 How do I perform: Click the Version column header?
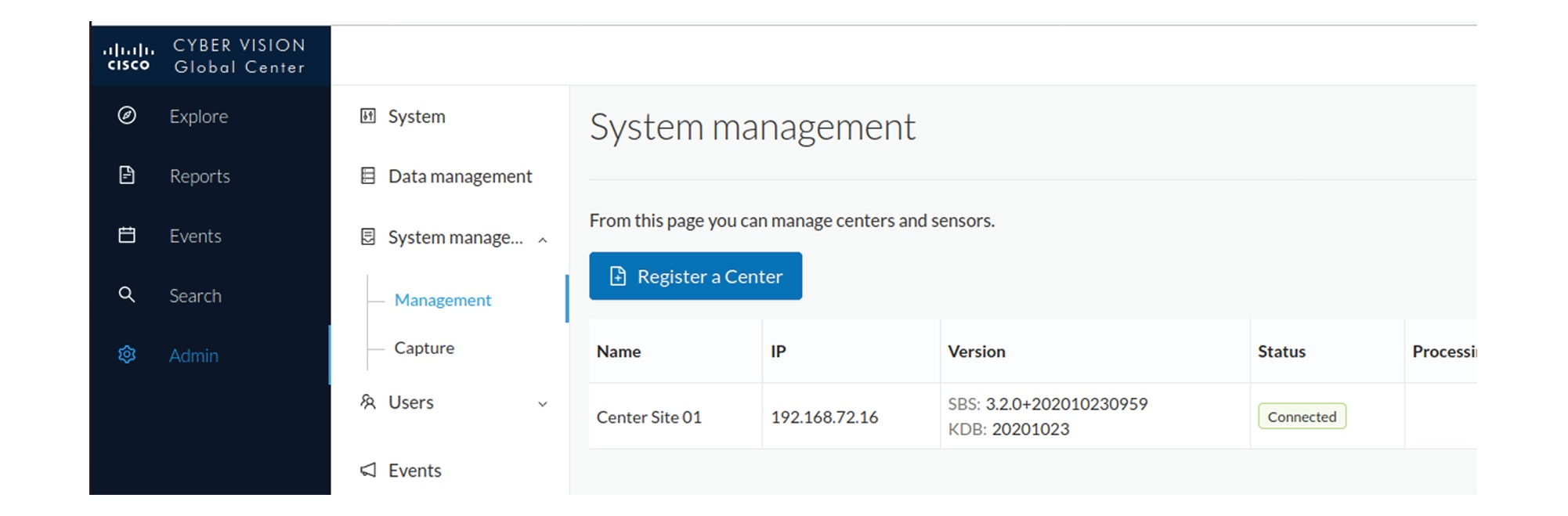pyautogui.click(x=976, y=352)
